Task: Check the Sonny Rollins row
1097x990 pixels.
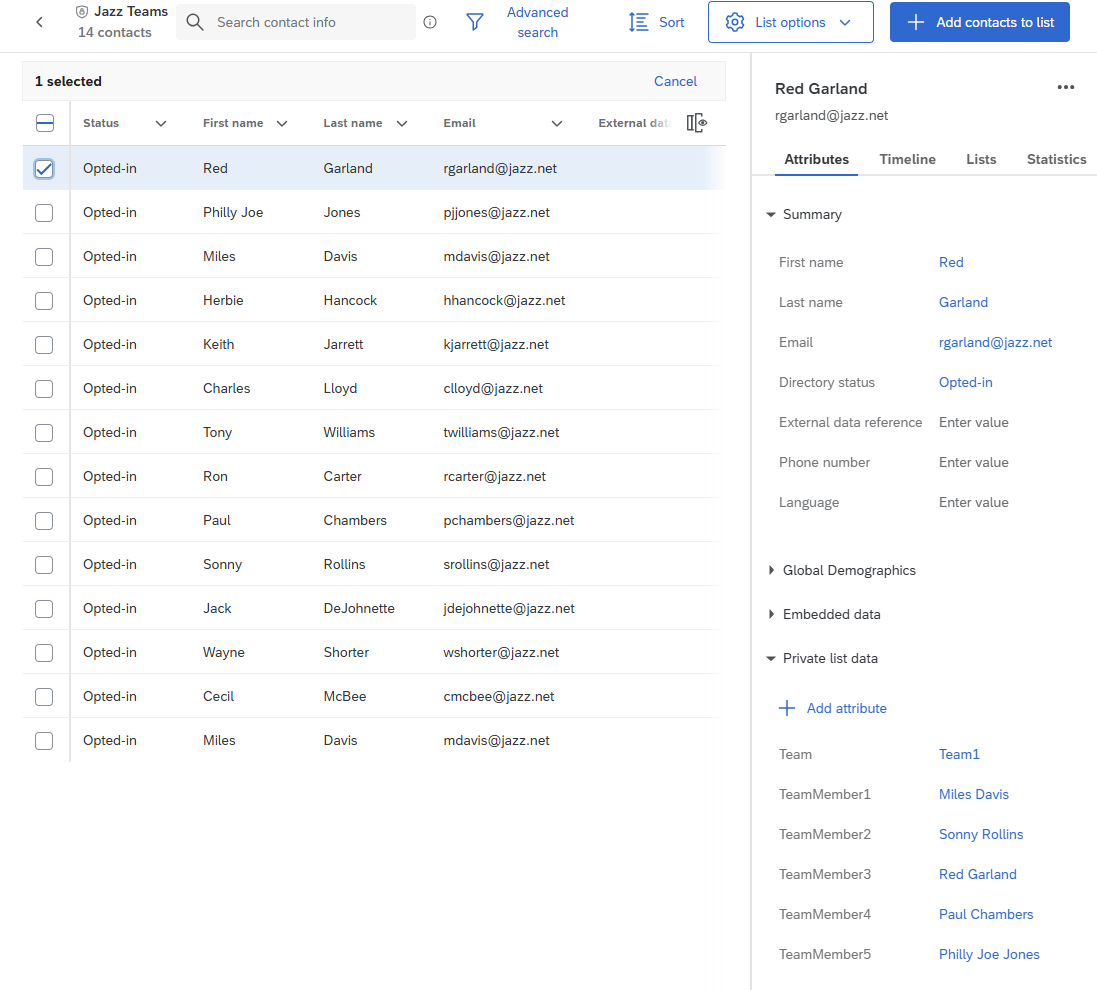Action: click(44, 565)
